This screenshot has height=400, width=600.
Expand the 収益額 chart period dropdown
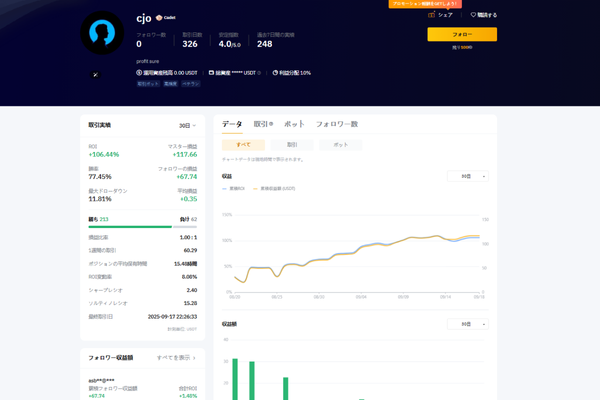click(467, 324)
